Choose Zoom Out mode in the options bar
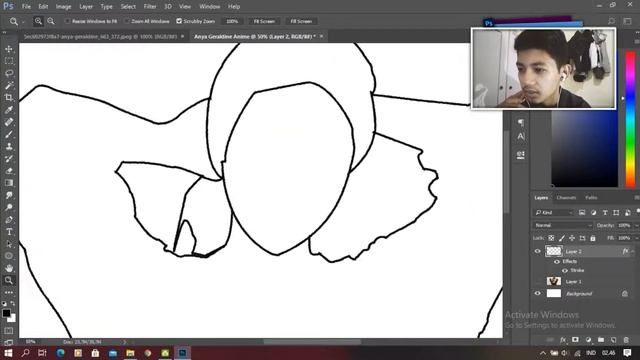Viewport: 640px width, 360px height. coord(51,21)
